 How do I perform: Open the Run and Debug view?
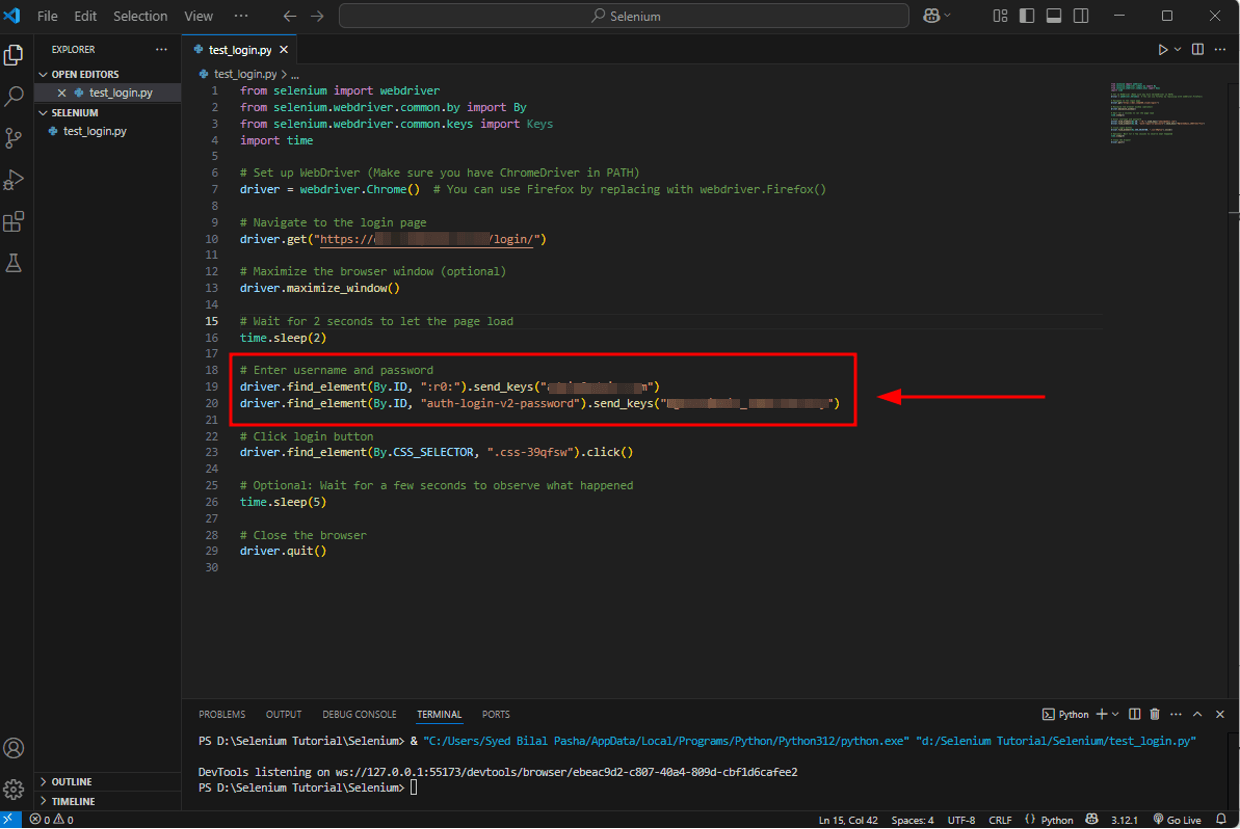14,180
